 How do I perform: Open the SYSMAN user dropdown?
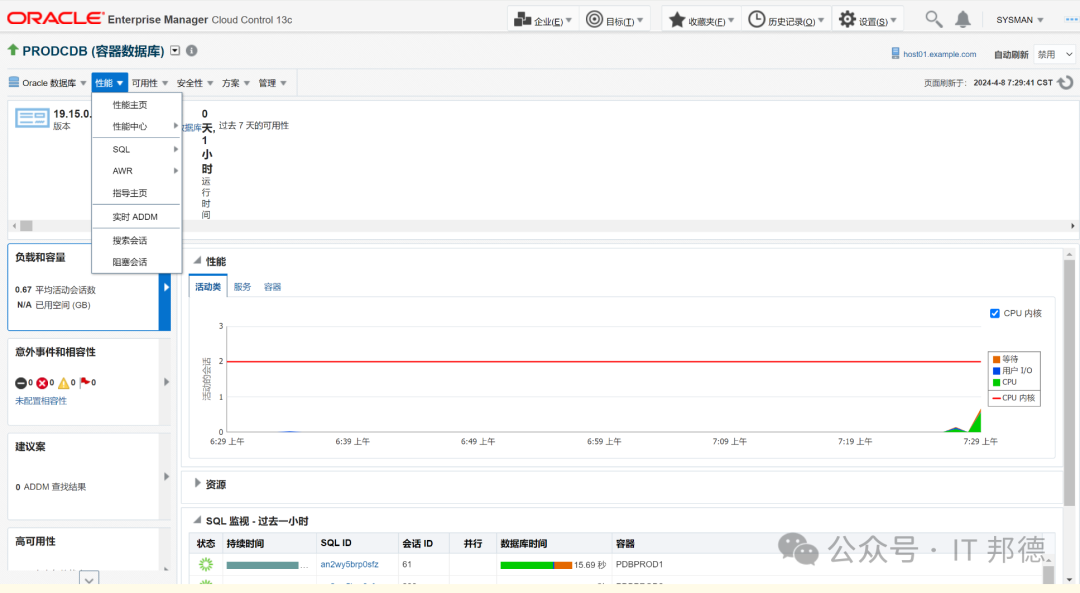[1019, 20]
